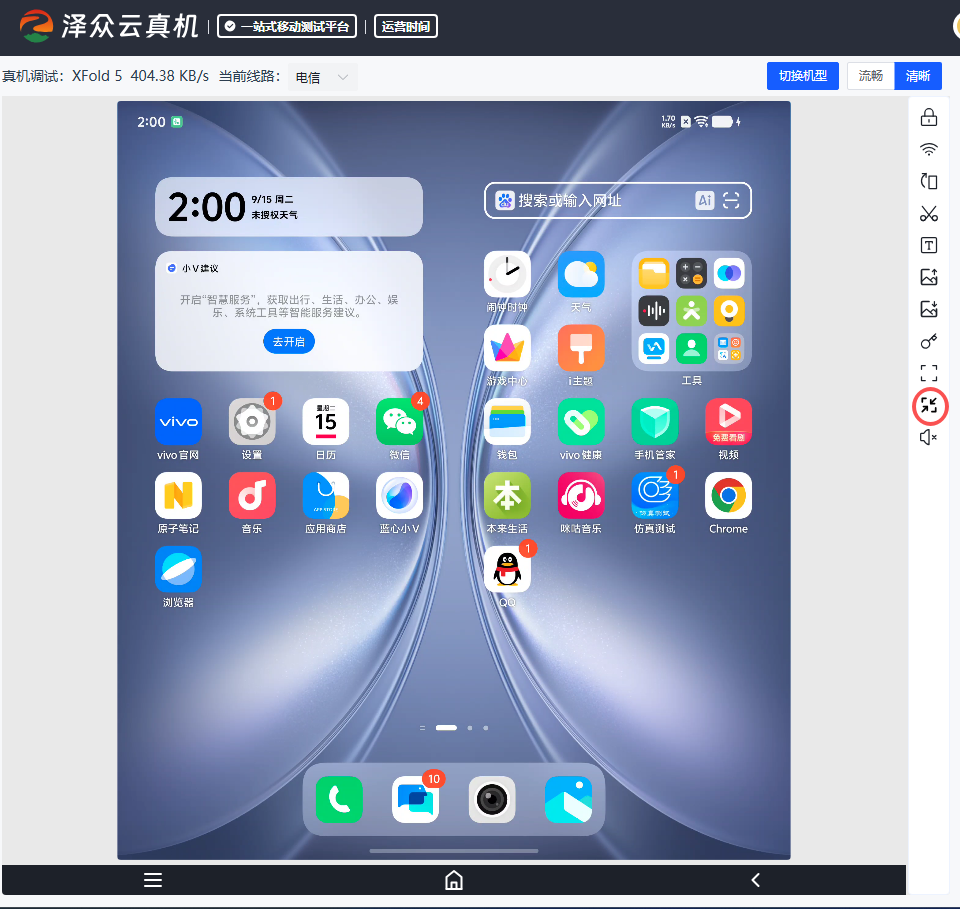Viewport: 960px width, 909px height.
Task: Open the i主题 theme app
Action: 581,348
